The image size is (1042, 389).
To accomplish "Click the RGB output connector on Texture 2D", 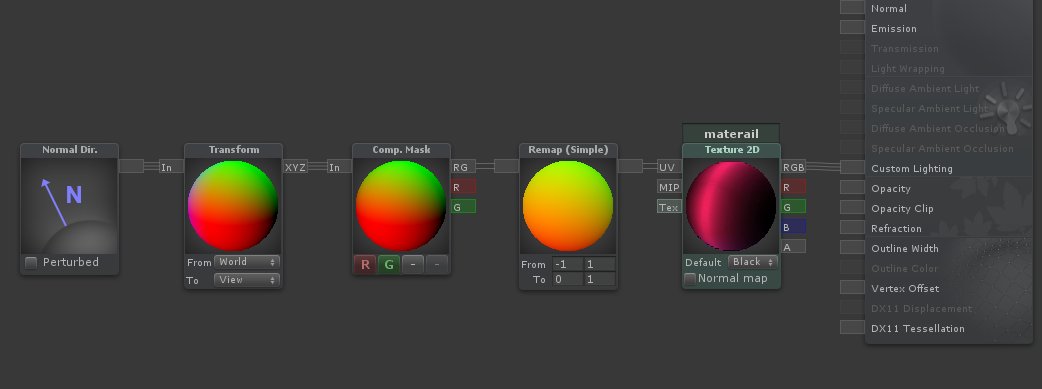I will tap(793, 167).
